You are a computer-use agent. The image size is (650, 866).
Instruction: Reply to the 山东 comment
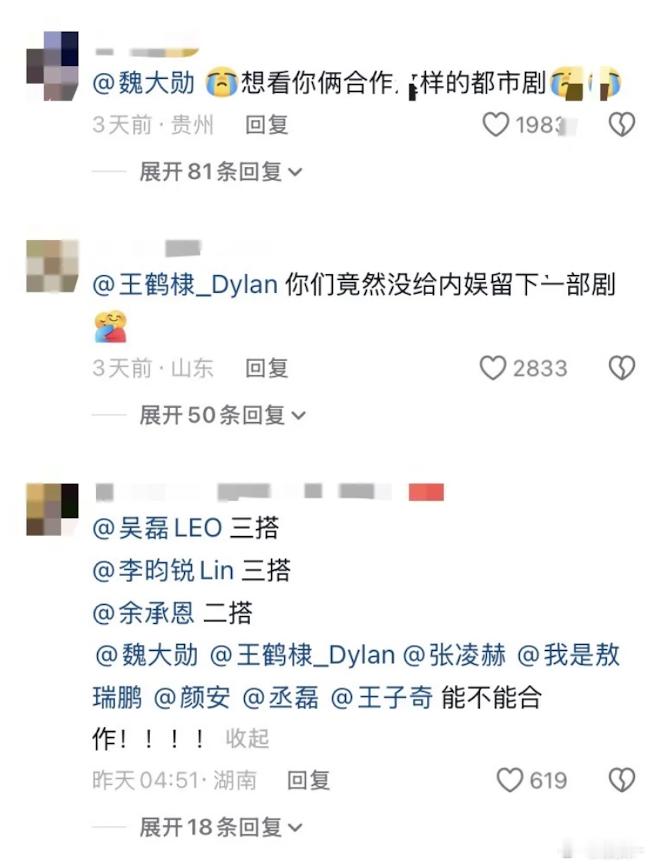click(267, 368)
